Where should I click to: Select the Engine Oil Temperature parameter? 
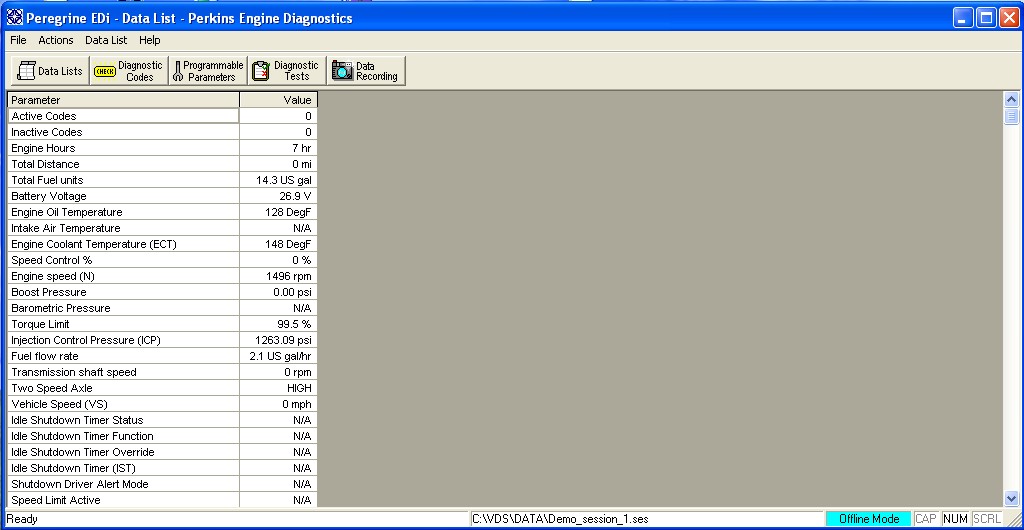point(123,212)
